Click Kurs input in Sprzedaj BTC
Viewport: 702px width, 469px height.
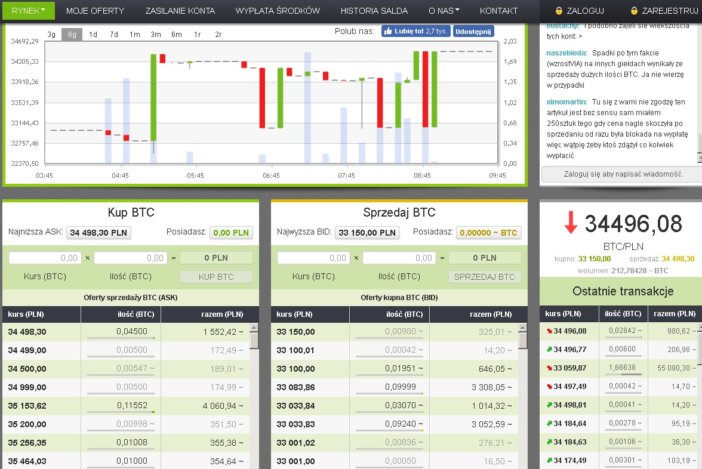tap(313, 258)
